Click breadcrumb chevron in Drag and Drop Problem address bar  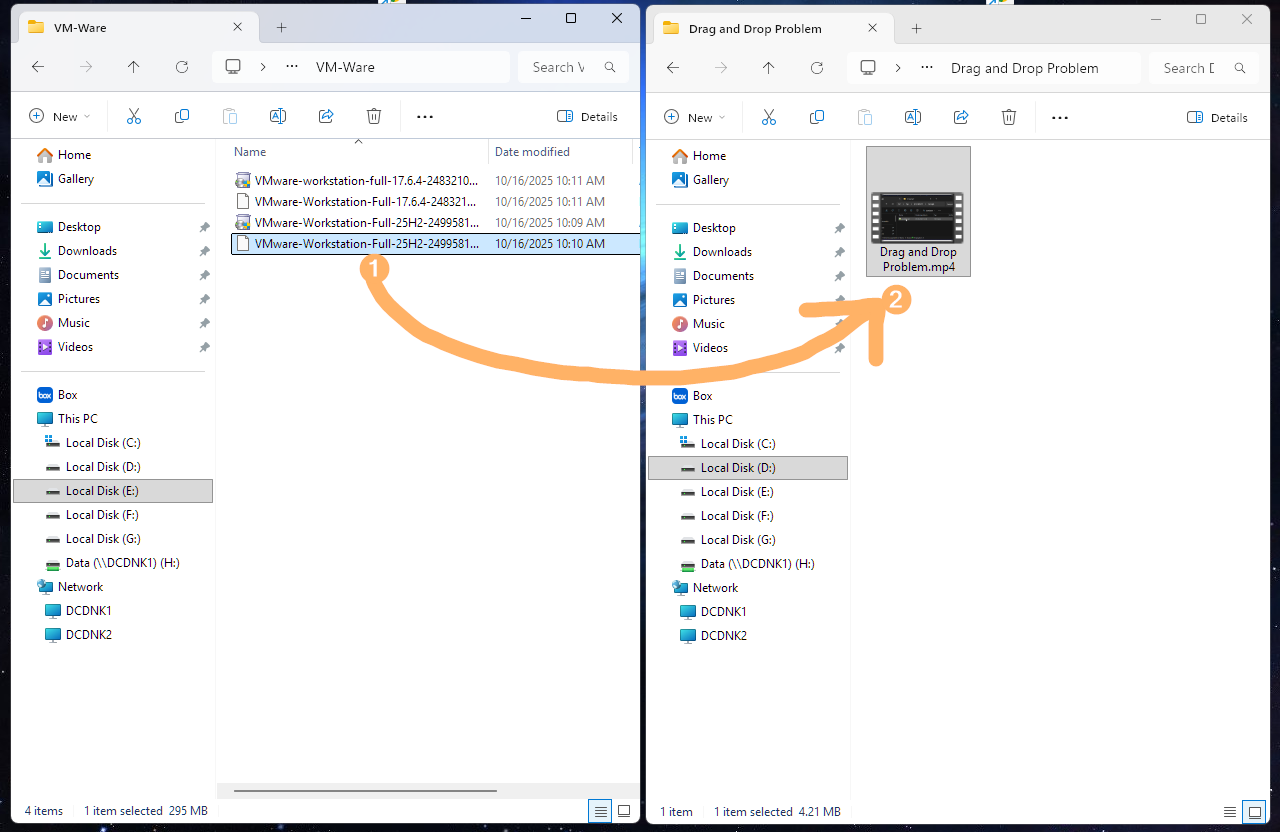coord(899,68)
